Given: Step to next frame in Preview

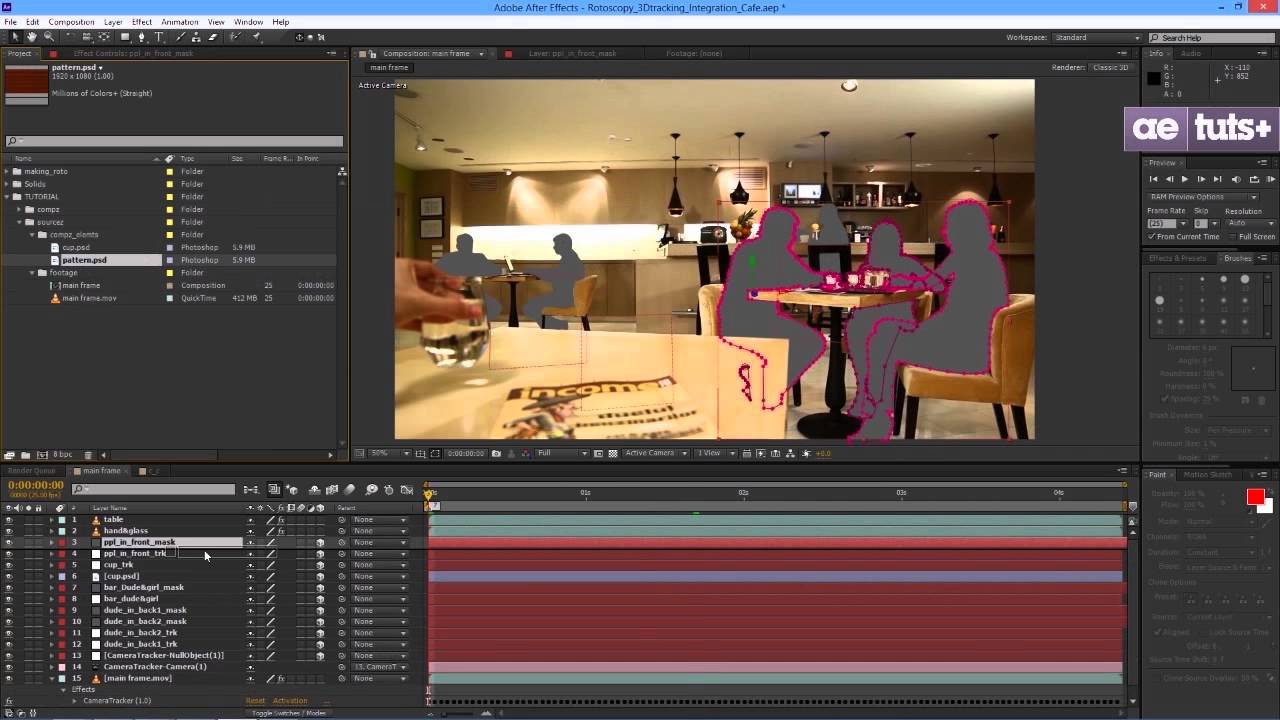Looking at the screenshot, I should tap(1201, 179).
